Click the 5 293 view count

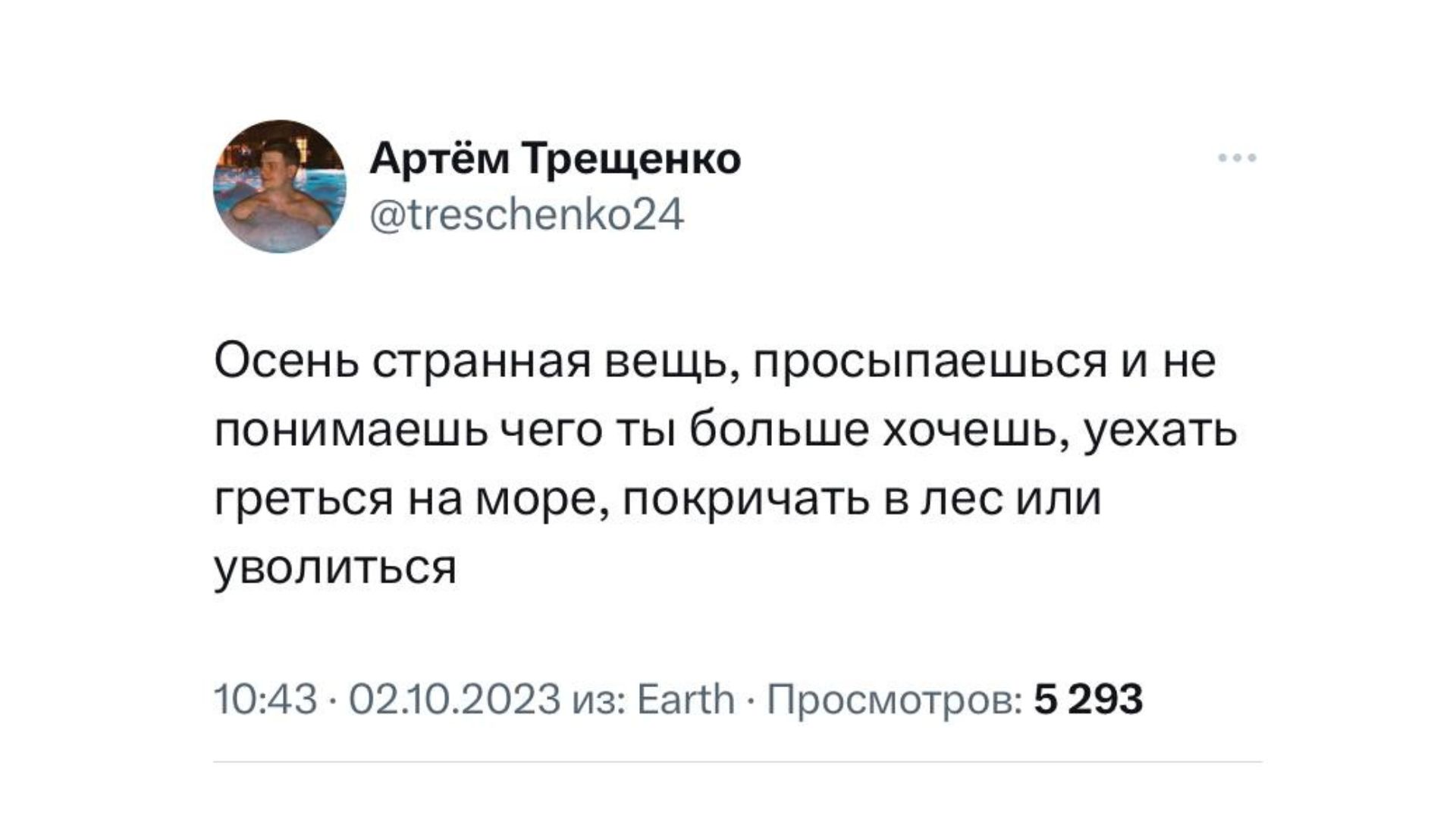(x=1088, y=699)
